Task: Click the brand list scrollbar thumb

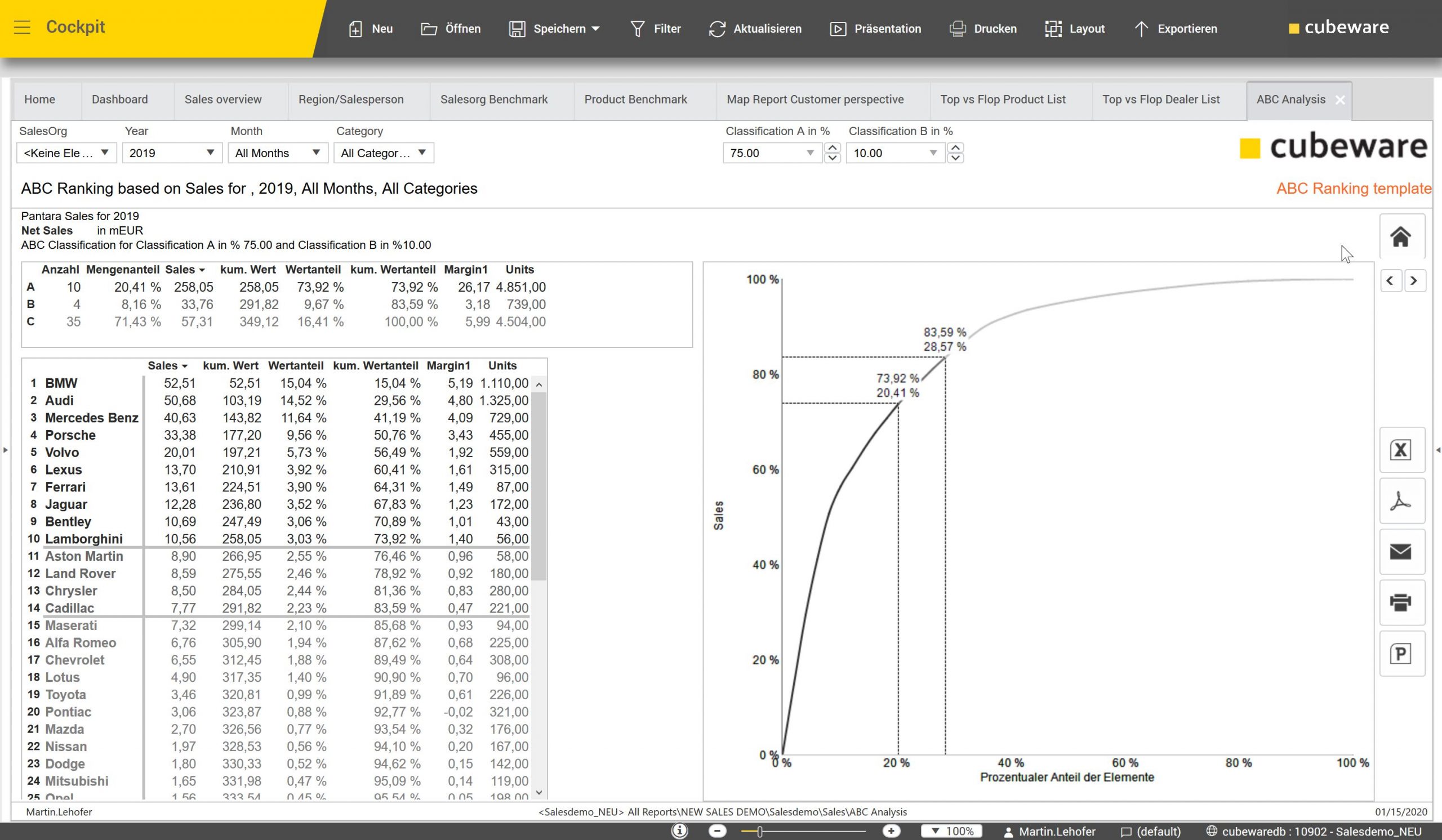Action: point(538,486)
